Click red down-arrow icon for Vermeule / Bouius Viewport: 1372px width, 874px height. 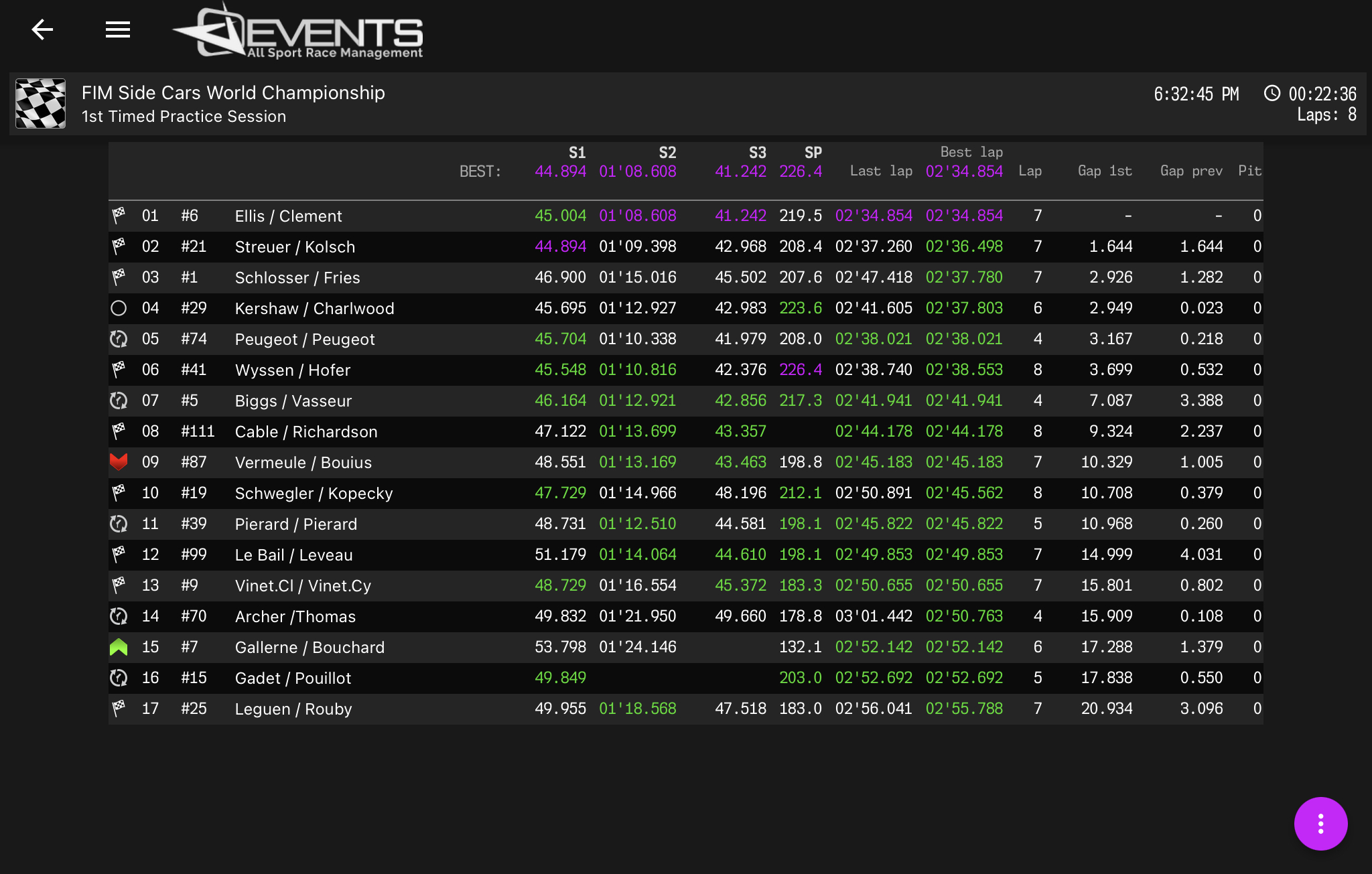119,462
